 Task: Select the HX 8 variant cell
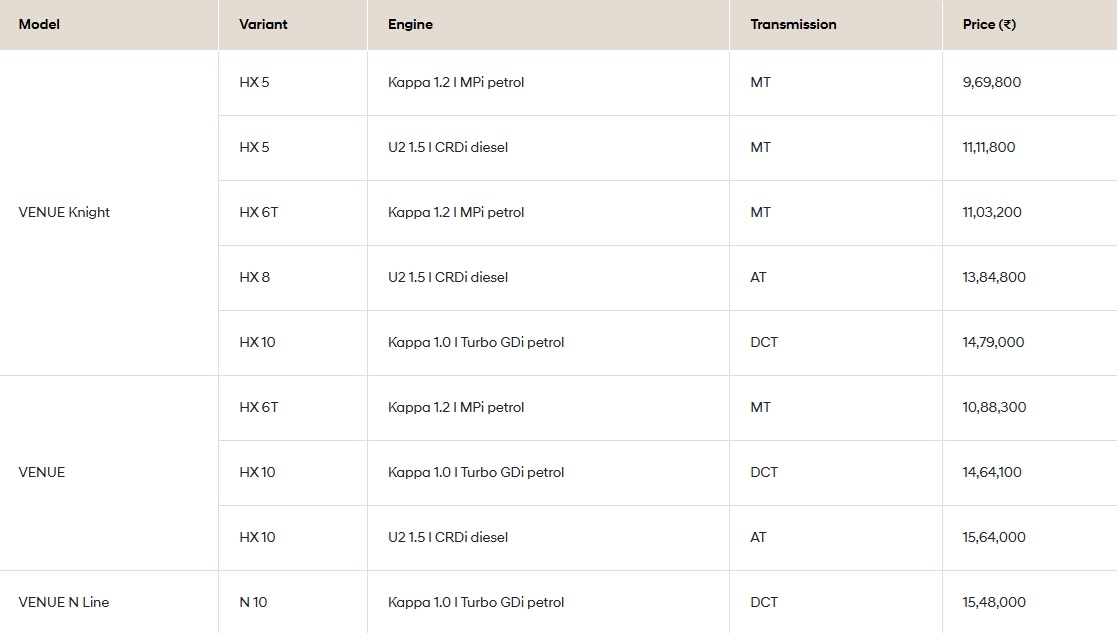(x=254, y=277)
